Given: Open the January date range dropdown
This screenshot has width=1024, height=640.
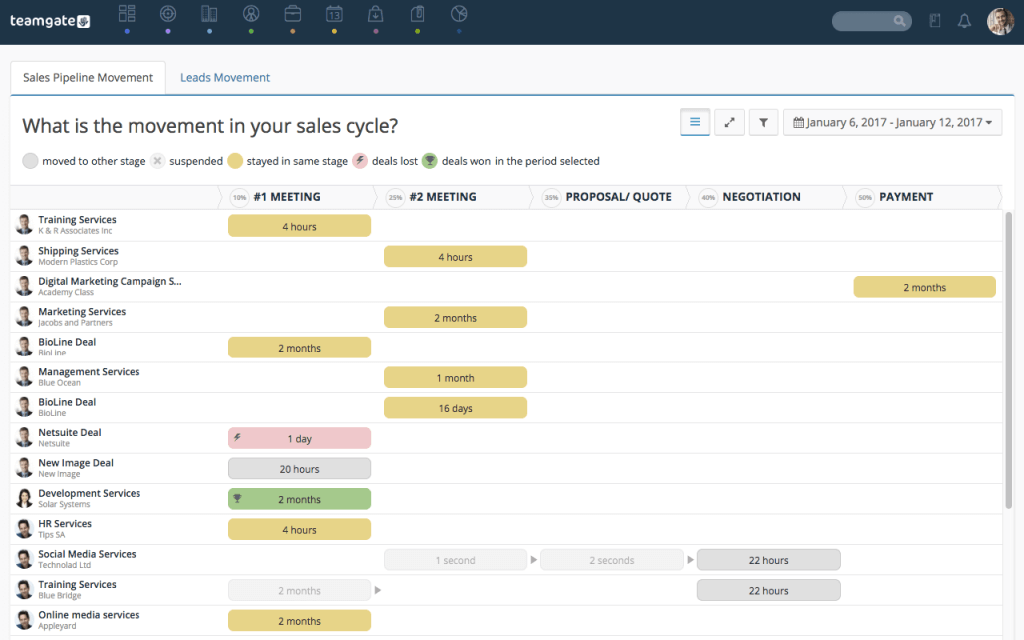Looking at the screenshot, I should [893, 121].
